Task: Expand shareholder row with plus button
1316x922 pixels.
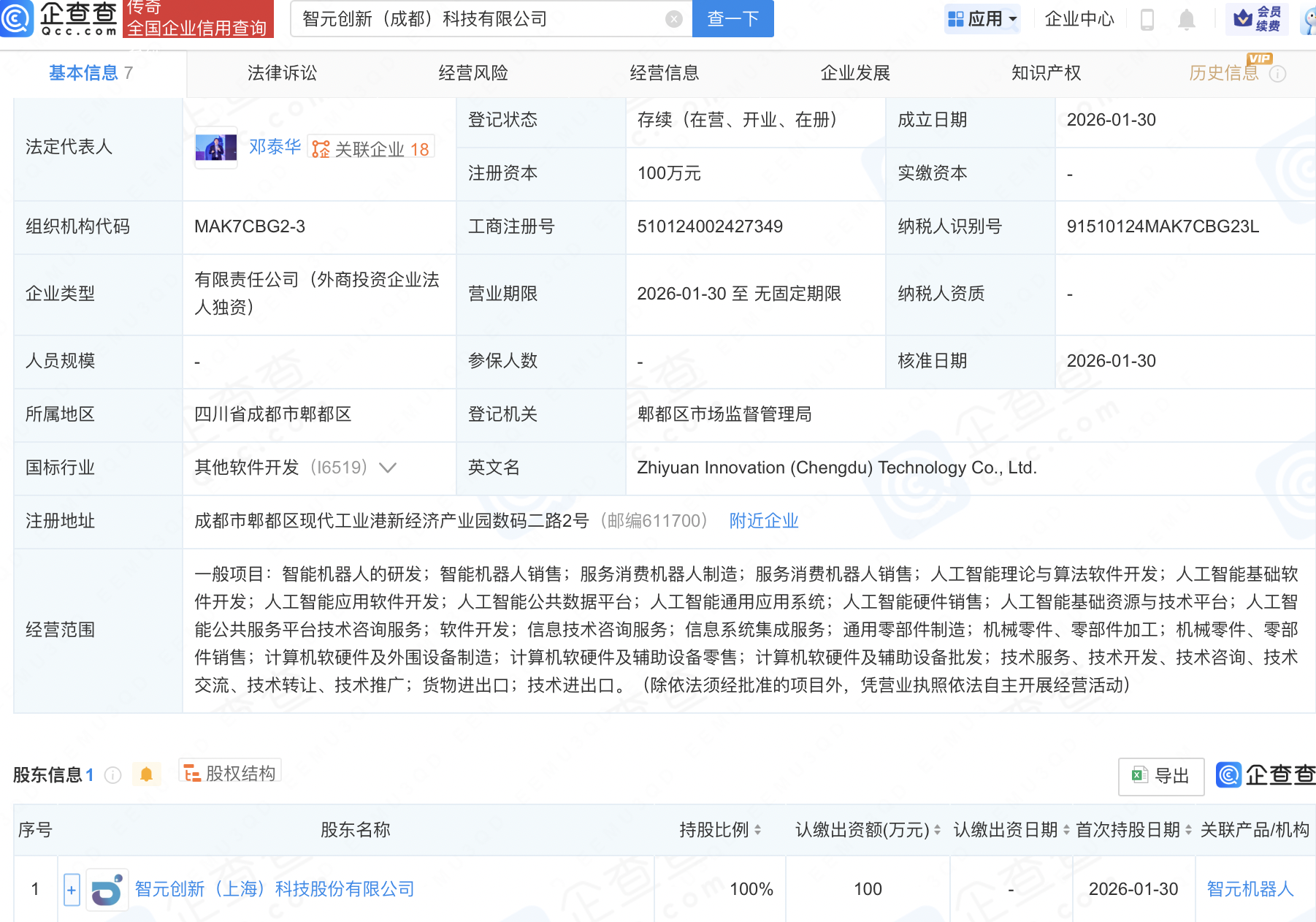Action: coord(72,889)
